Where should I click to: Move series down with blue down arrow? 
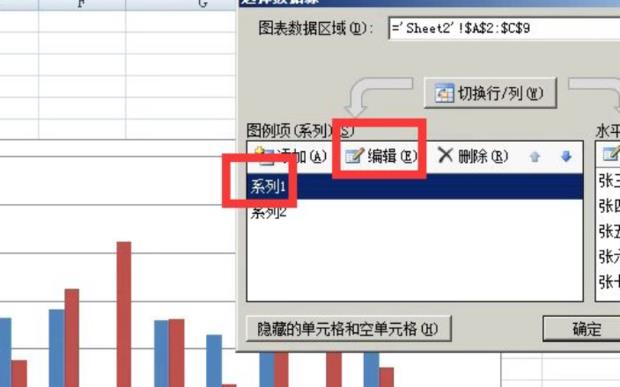pyautogui.click(x=566, y=157)
